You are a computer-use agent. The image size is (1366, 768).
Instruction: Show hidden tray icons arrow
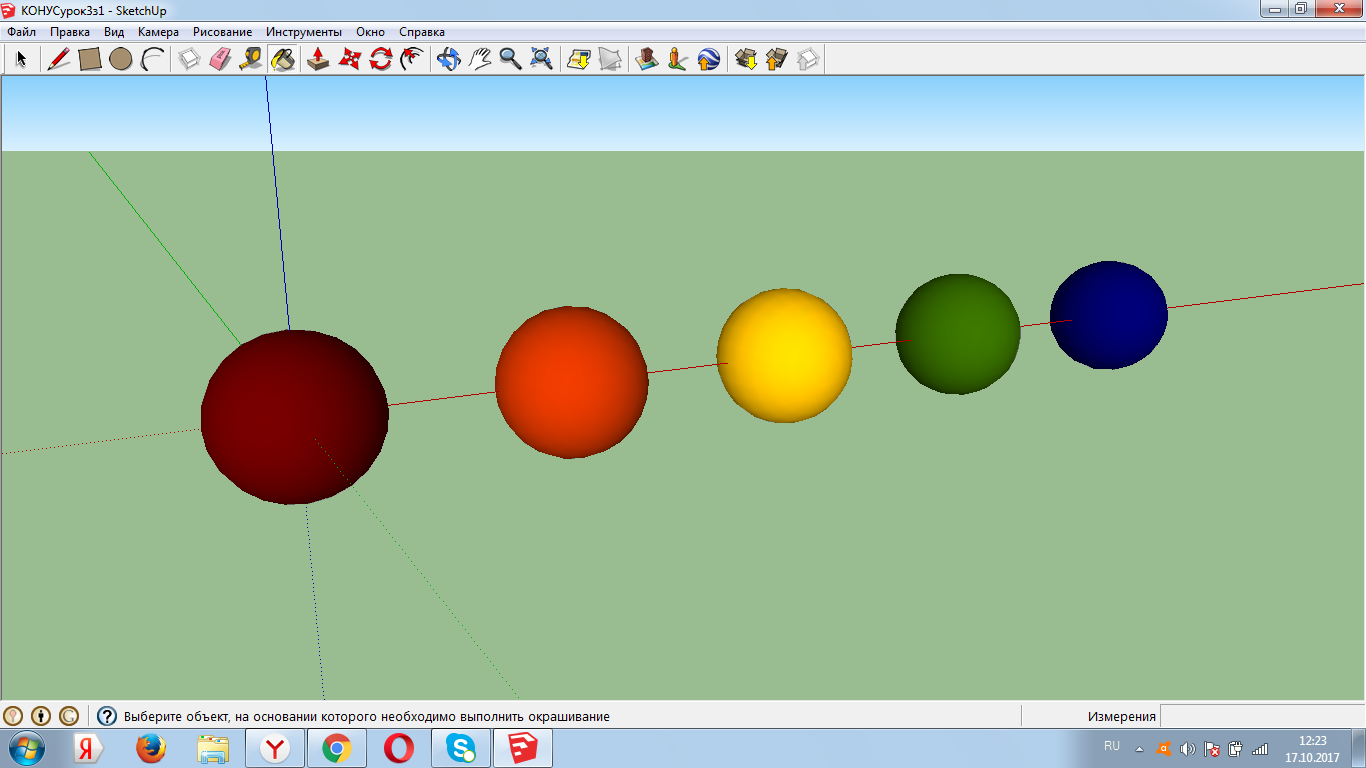tap(1139, 748)
